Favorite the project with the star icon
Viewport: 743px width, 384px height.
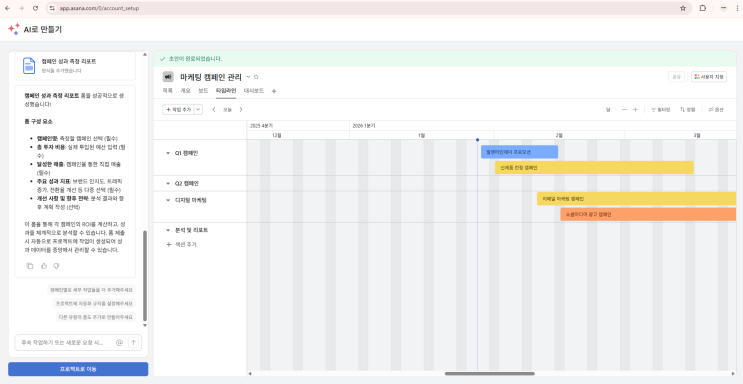[x=256, y=77]
